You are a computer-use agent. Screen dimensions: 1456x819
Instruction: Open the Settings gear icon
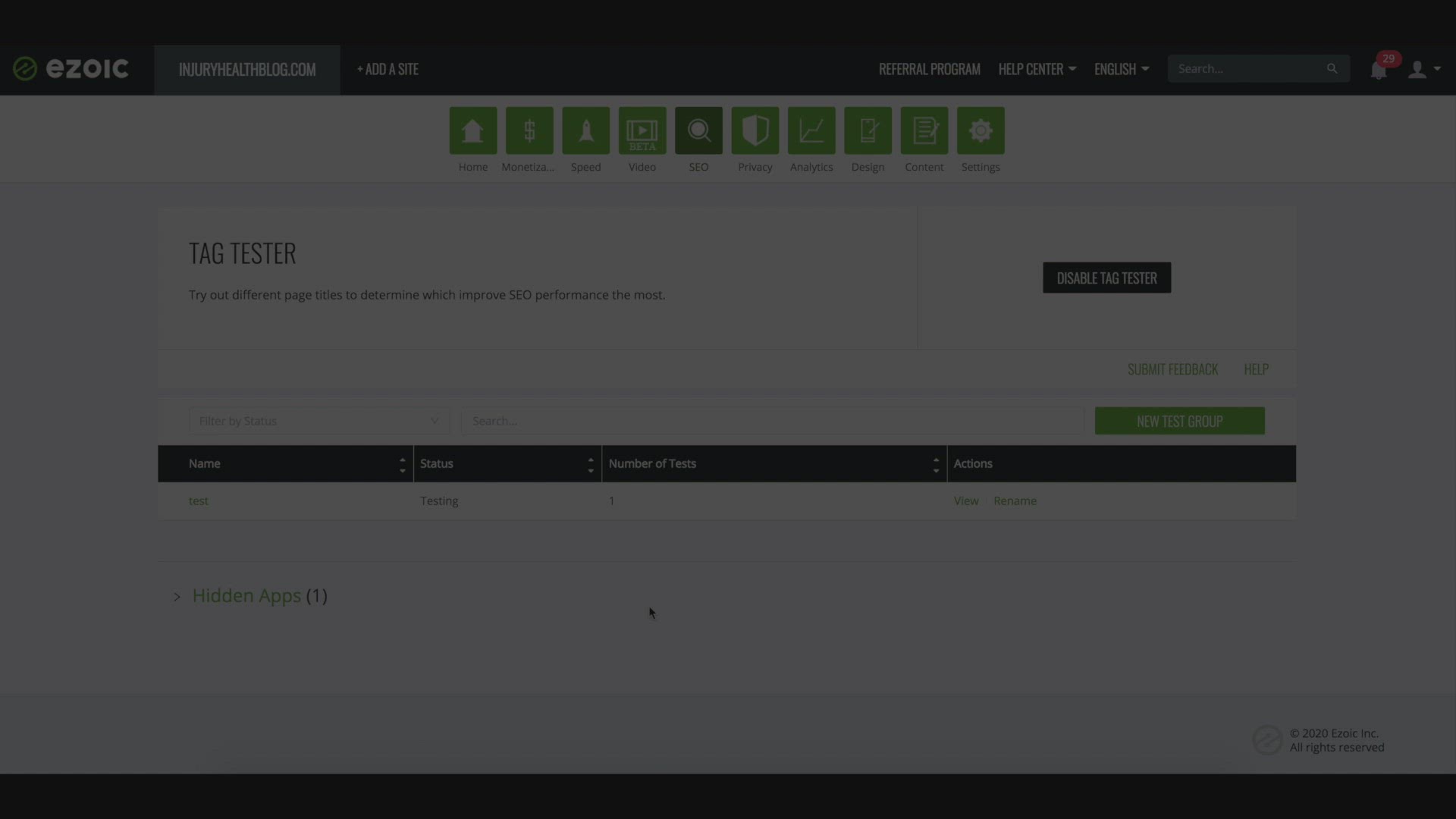point(980,131)
